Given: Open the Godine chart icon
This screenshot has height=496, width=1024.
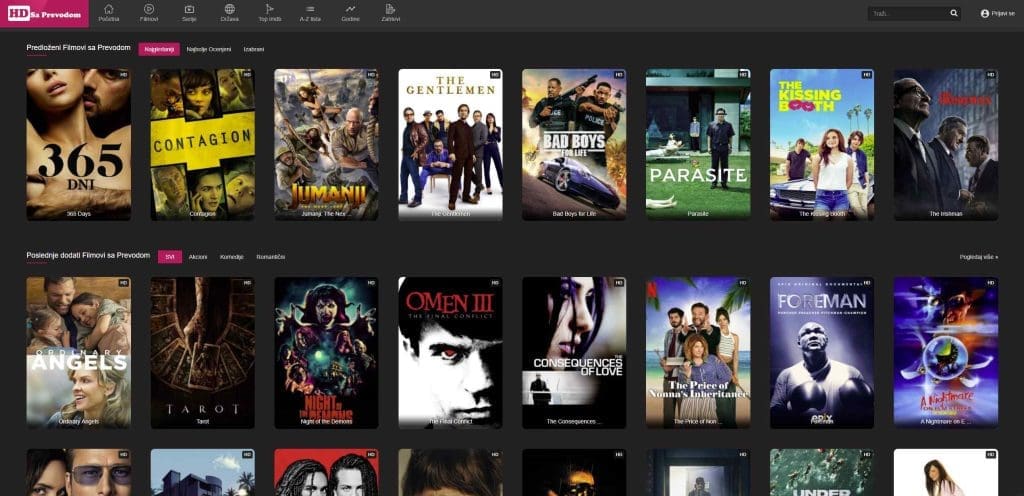Looking at the screenshot, I should (x=351, y=9).
